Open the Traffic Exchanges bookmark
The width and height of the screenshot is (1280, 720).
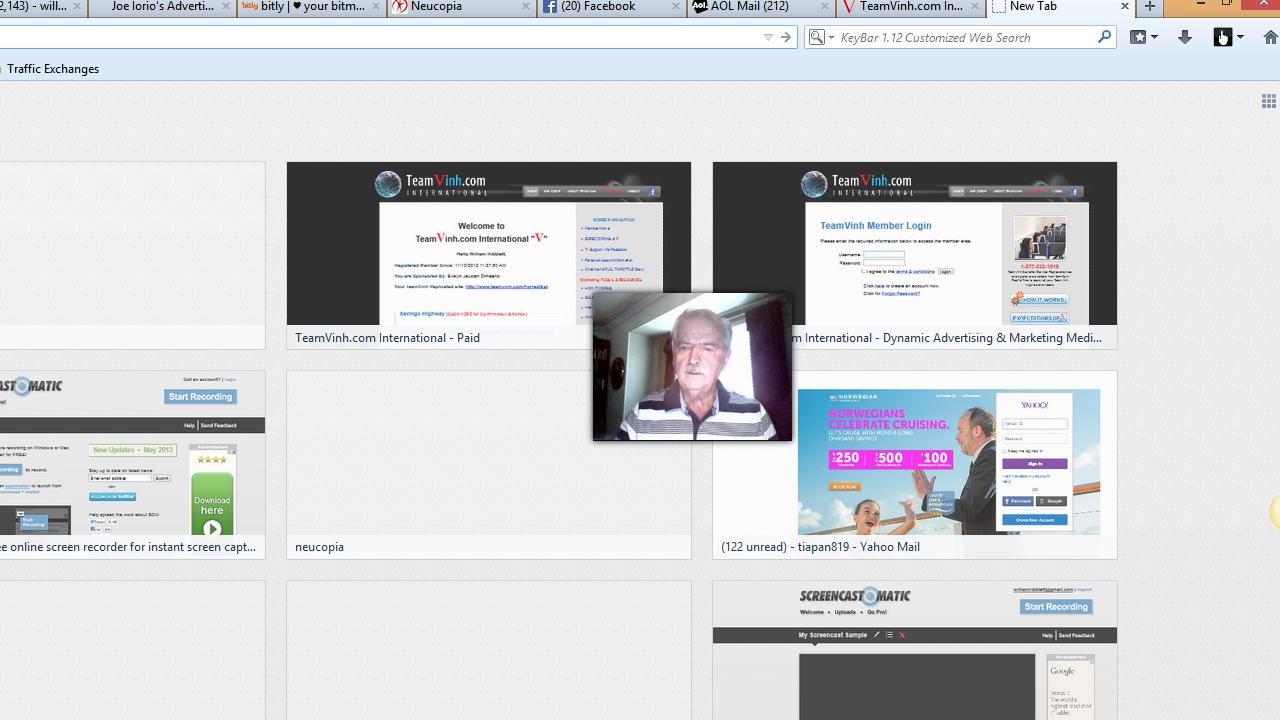point(53,68)
